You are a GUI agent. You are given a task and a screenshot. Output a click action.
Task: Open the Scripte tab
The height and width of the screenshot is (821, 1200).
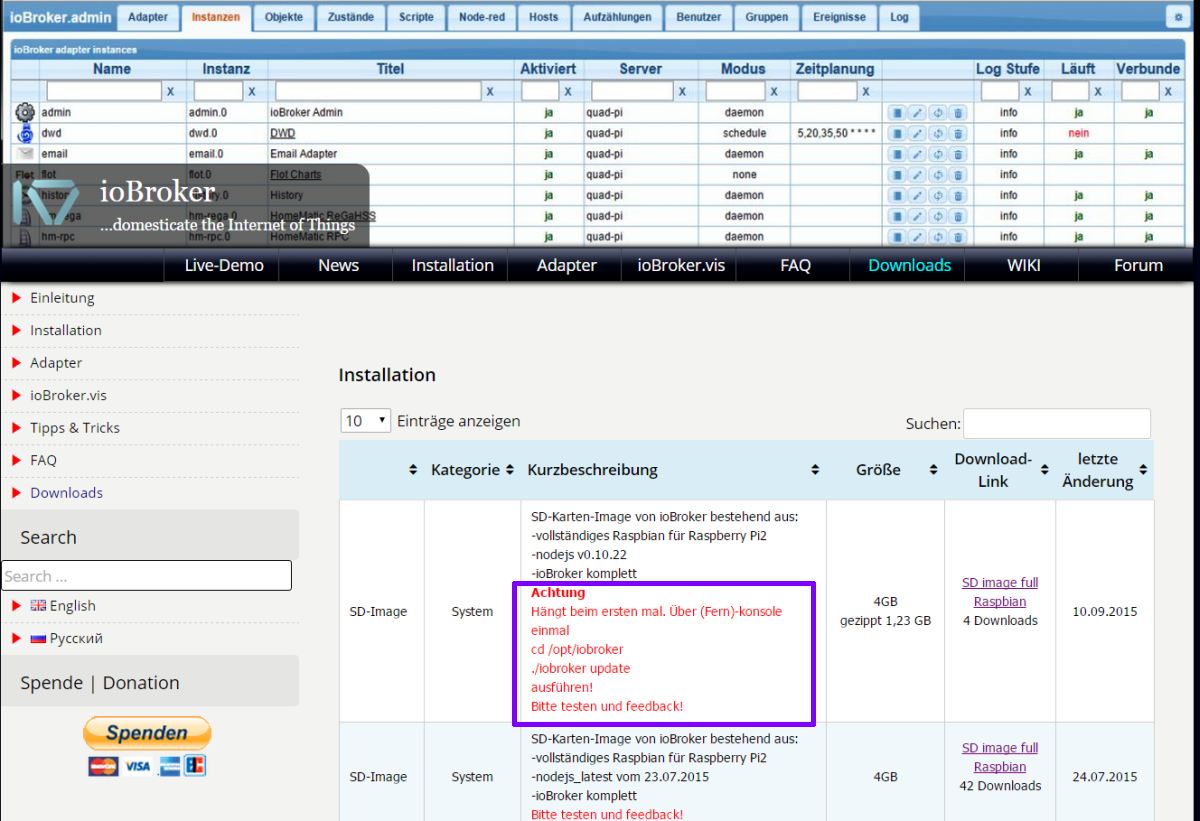(x=416, y=17)
